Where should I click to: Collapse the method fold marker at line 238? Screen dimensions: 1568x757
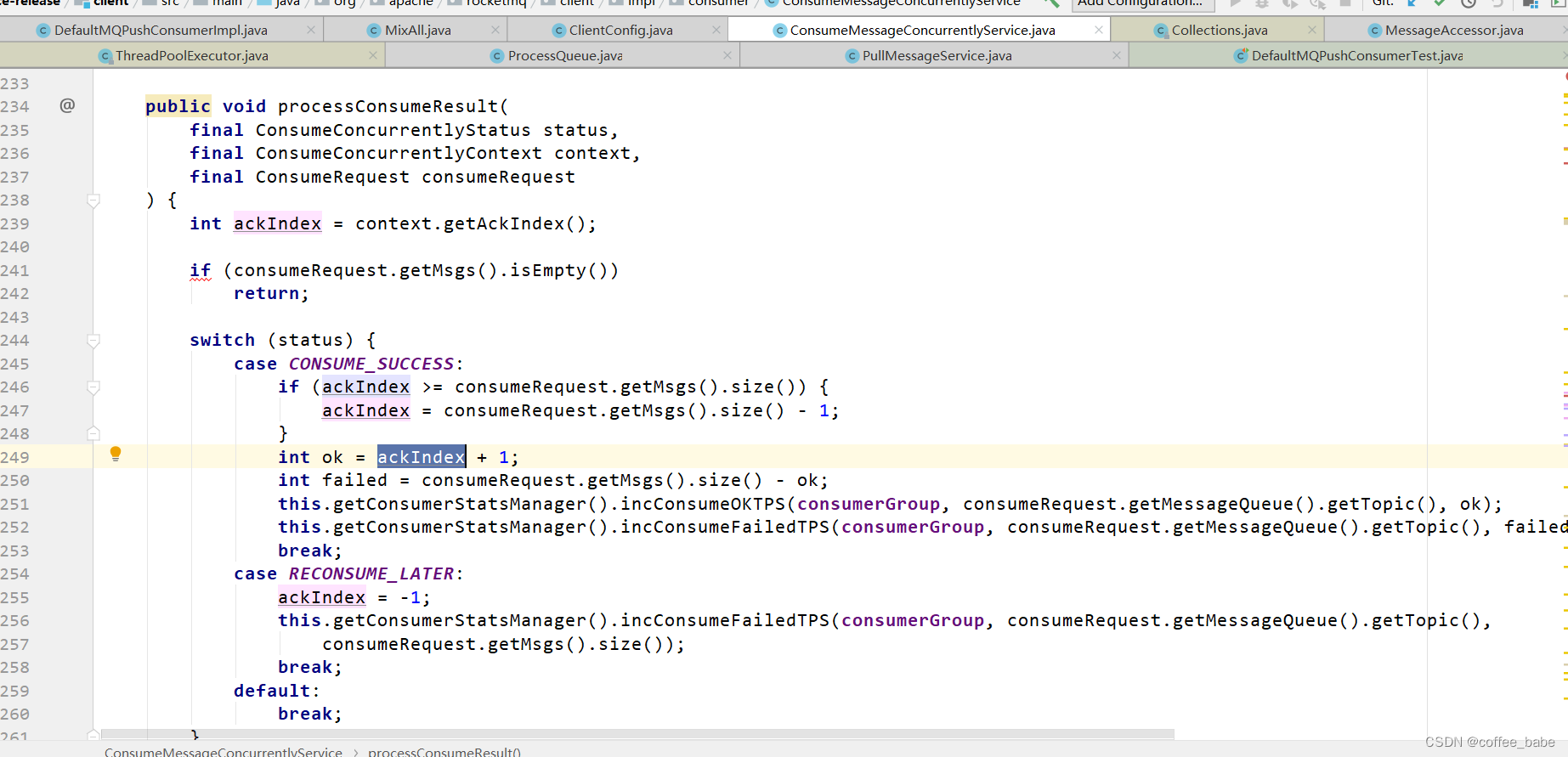coord(93,201)
